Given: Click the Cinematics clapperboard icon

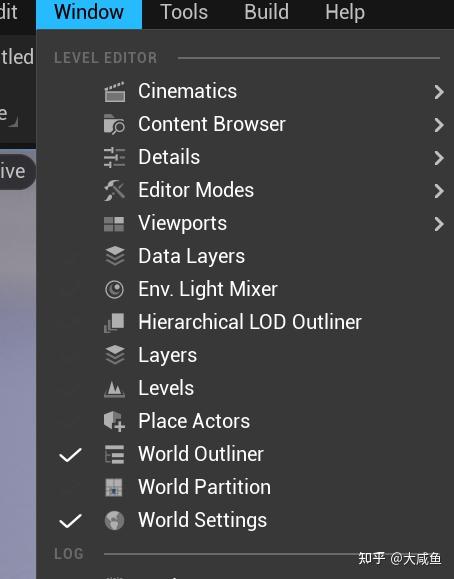Looking at the screenshot, I should (115, 92).
